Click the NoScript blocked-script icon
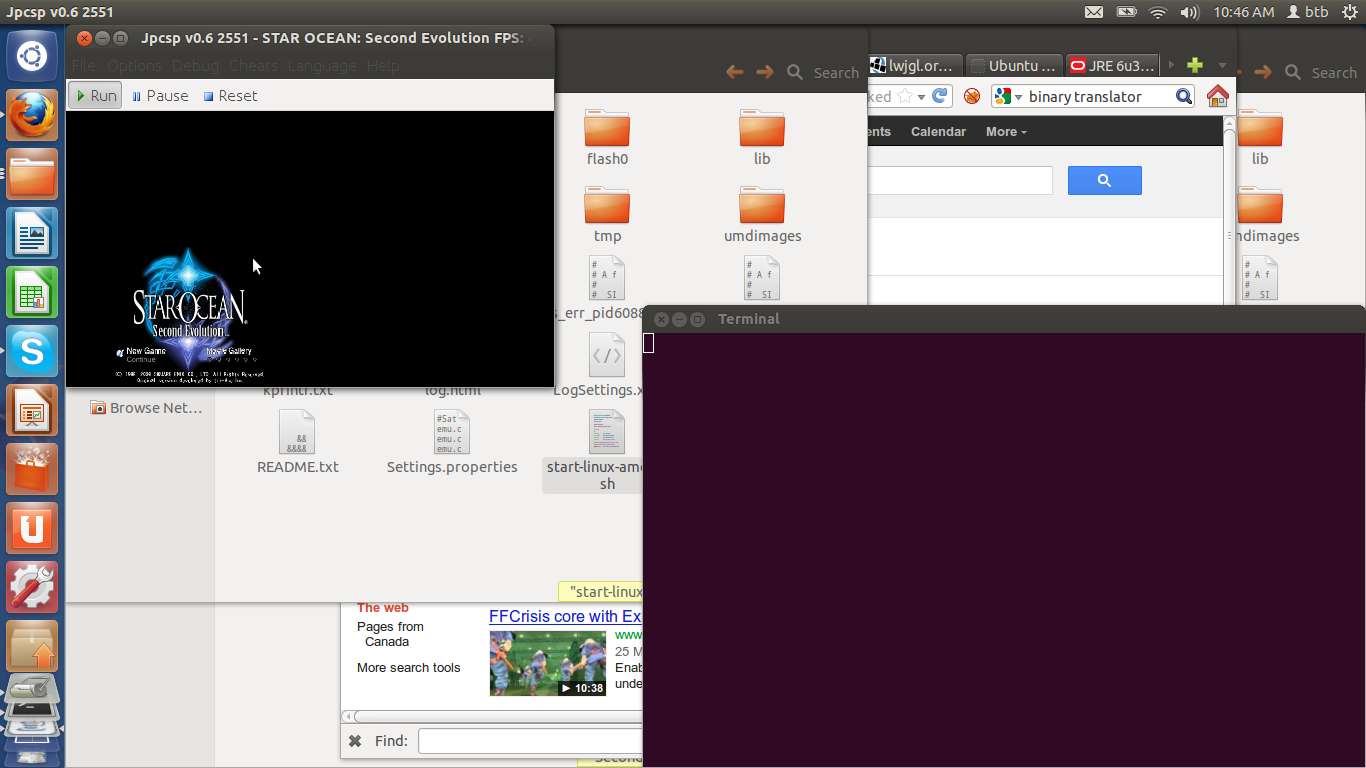 (972, 97)
